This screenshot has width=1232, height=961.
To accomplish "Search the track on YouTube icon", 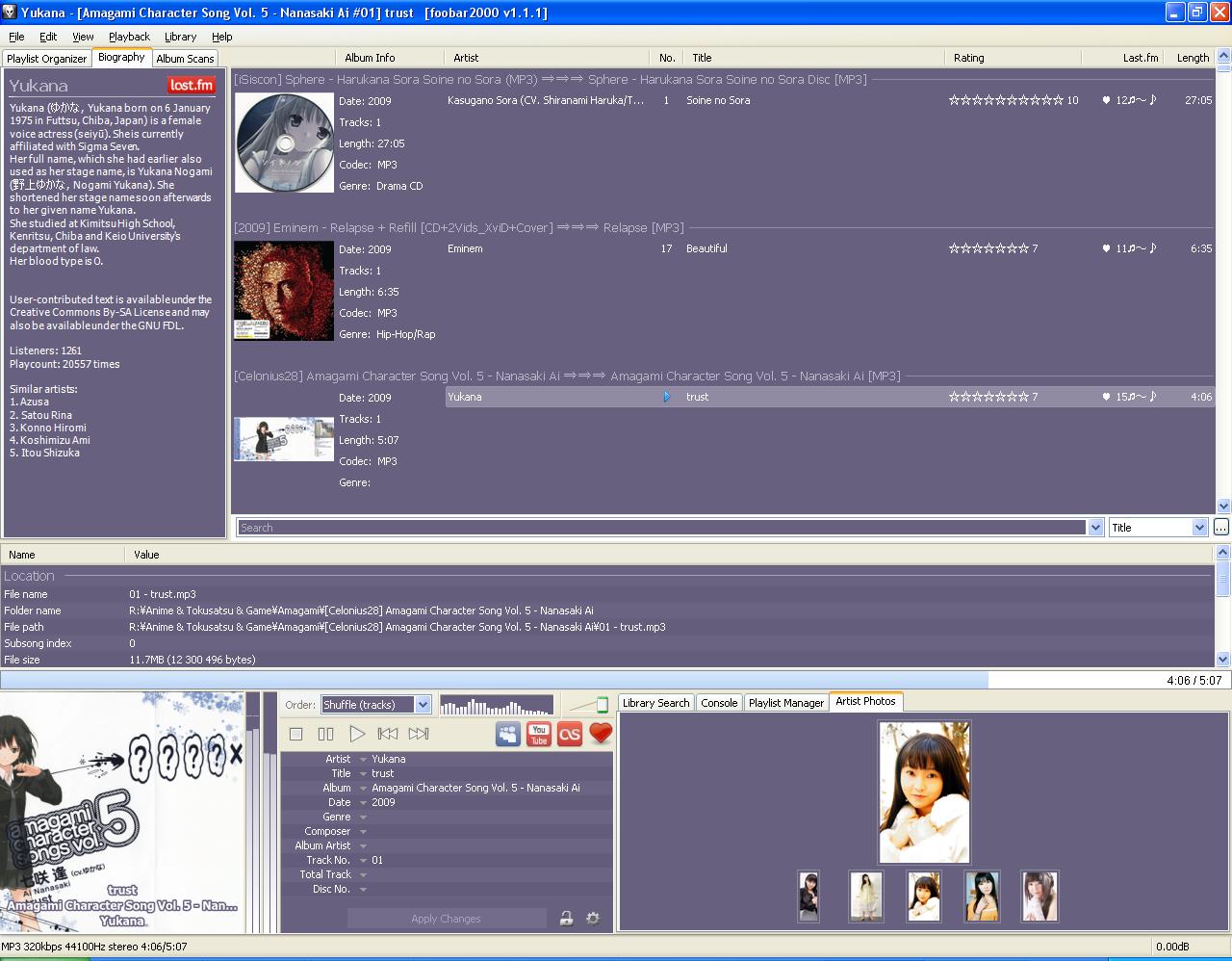I will 539,734.
